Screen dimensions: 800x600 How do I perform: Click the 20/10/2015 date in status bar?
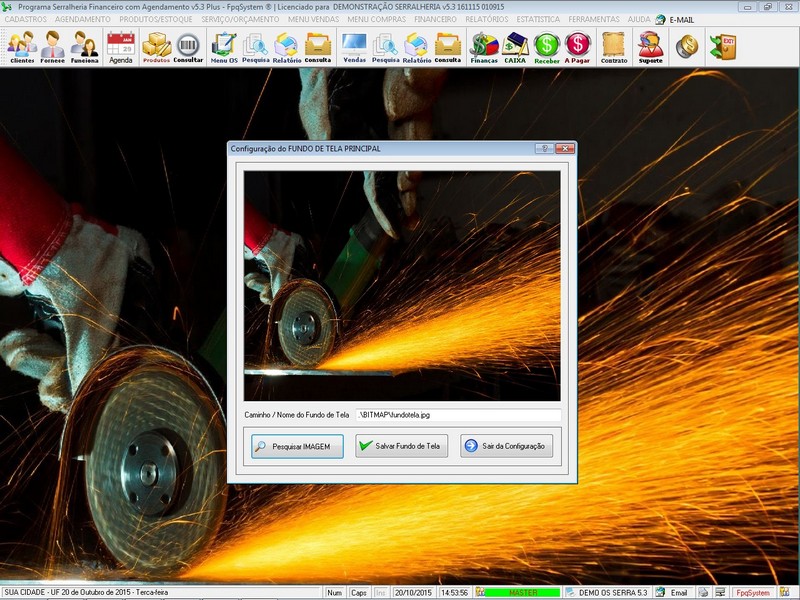point(413,592)
